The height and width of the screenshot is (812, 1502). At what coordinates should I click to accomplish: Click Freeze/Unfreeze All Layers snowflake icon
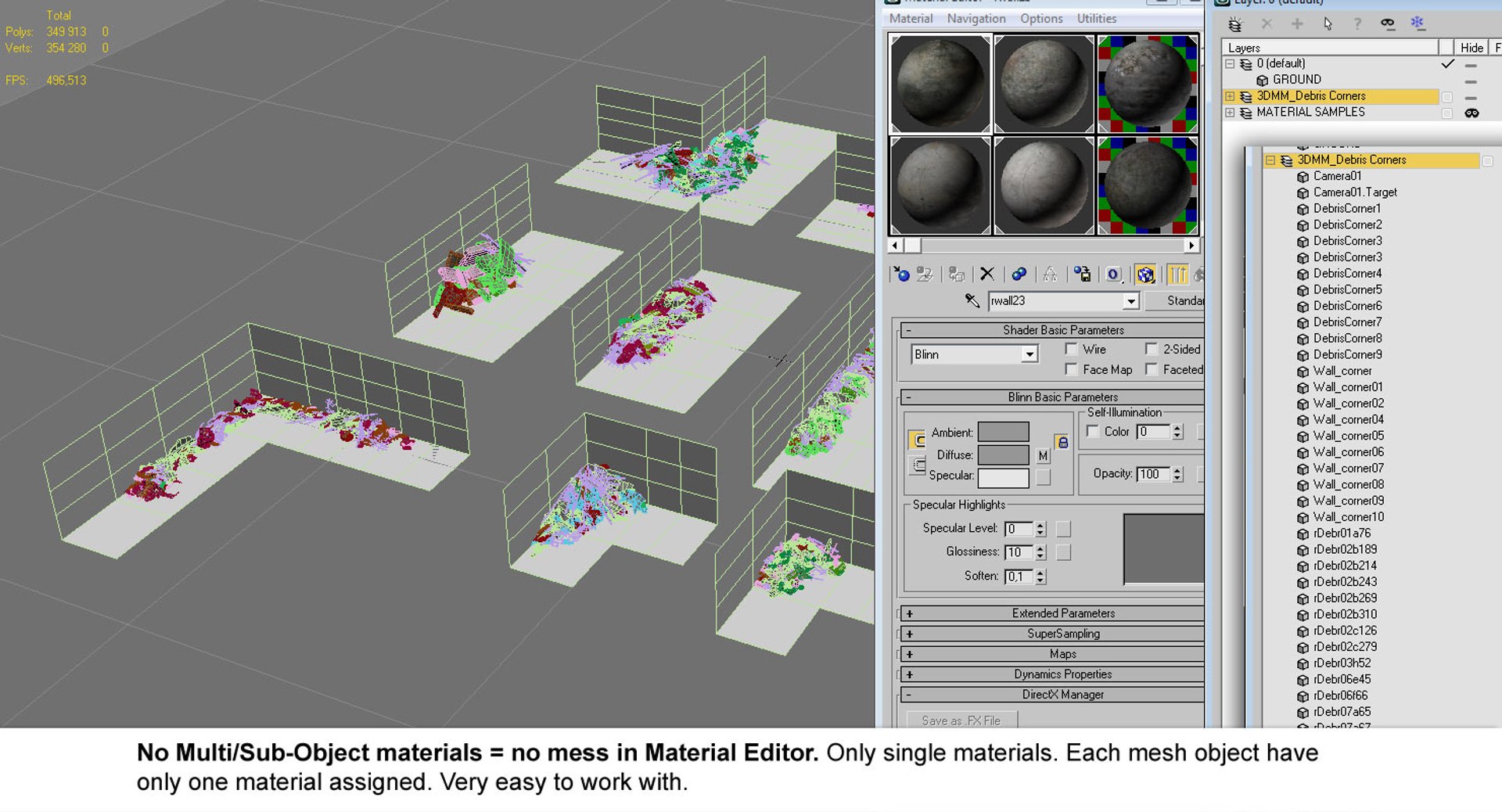(1418, 23)
